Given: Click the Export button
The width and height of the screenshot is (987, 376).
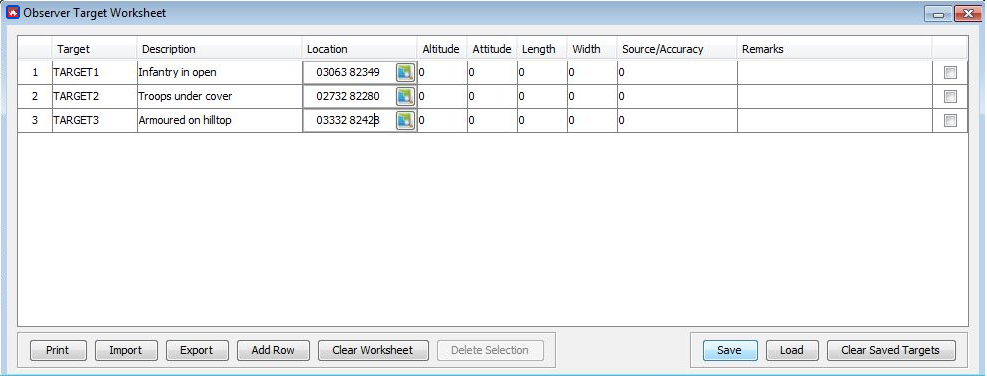Looking at the screenshot, I should pos(196,350).
